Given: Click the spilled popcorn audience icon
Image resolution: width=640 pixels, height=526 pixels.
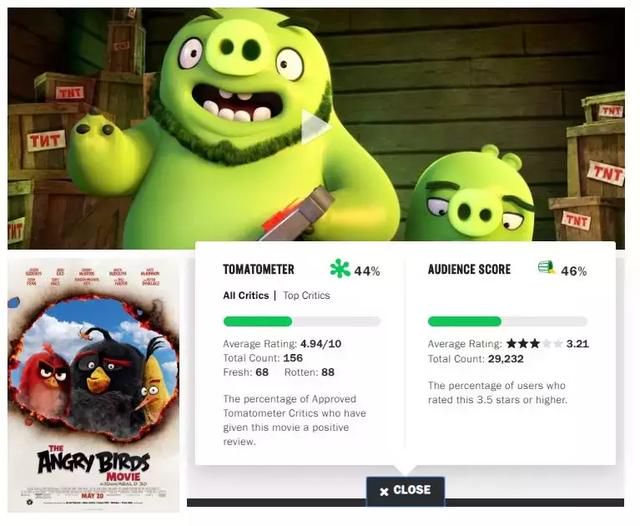Looking at the screenshot, I should coord(547,267).
